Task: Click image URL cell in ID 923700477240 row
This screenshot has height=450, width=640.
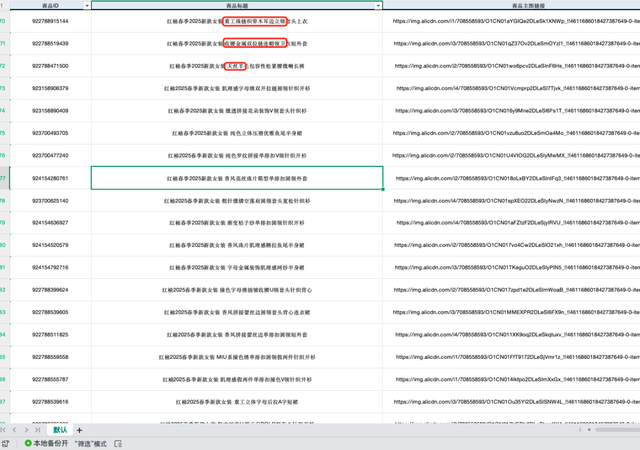Action: tap(511, 156)
